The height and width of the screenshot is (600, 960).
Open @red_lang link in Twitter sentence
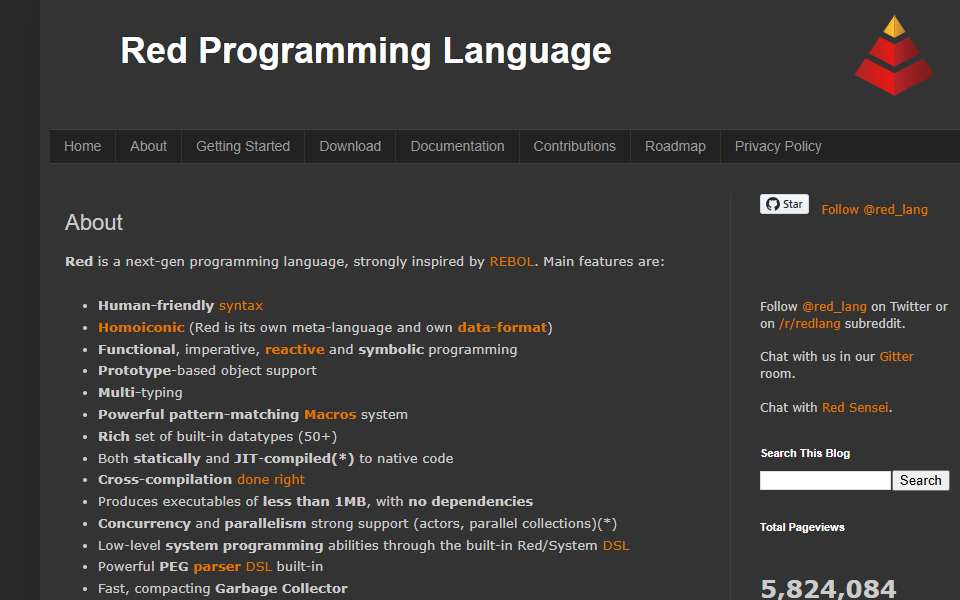click(834, 306)
